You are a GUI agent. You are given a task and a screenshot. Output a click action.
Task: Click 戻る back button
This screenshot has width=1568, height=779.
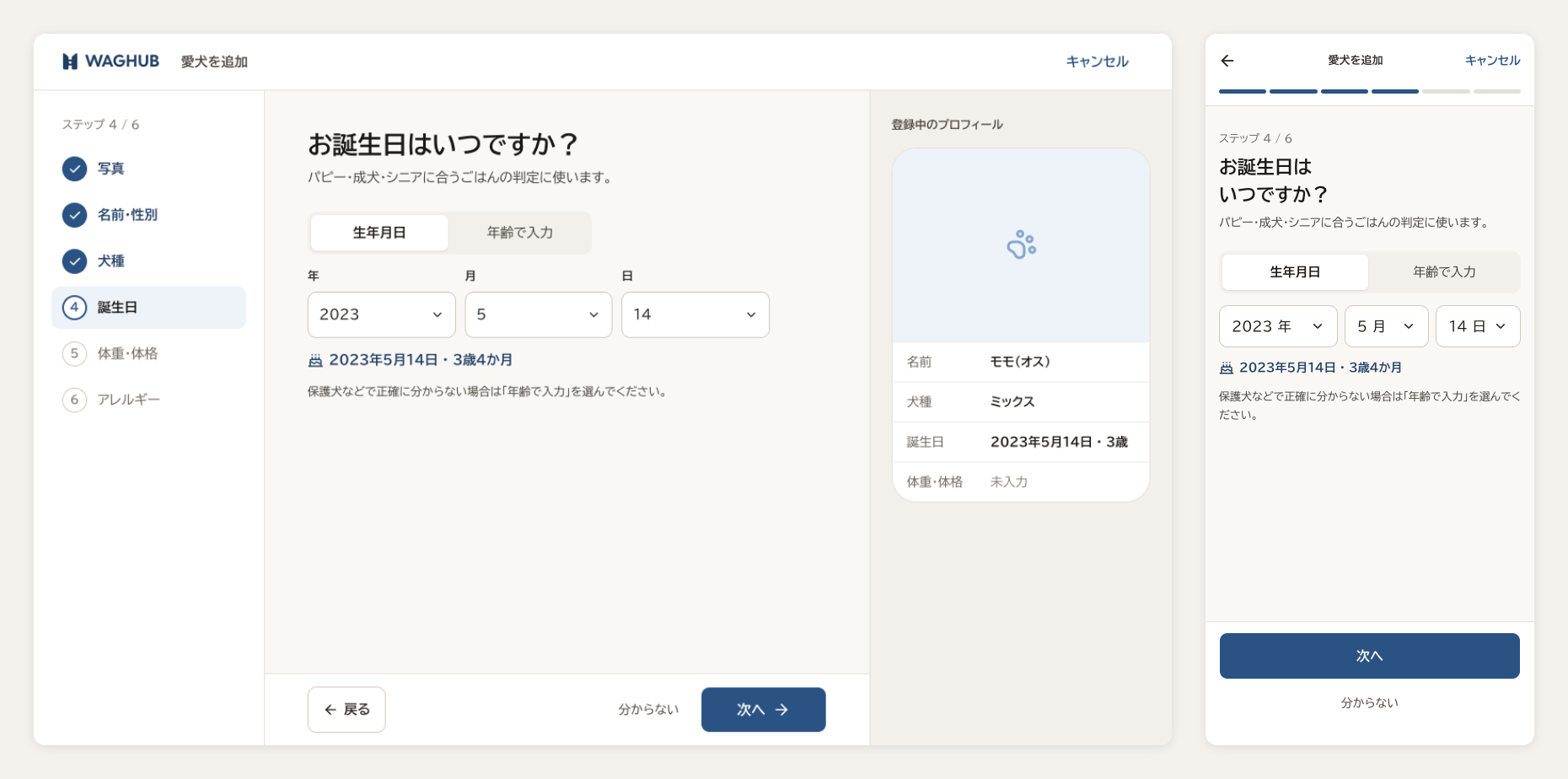[x=346, y=710]
